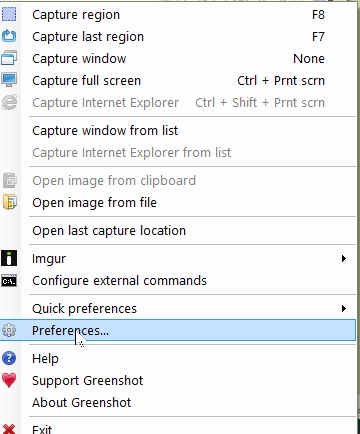Image resolution: width=360 pixels, height=434 pixels.
Task: Click the F8 shortcut label
Action: 318,15
